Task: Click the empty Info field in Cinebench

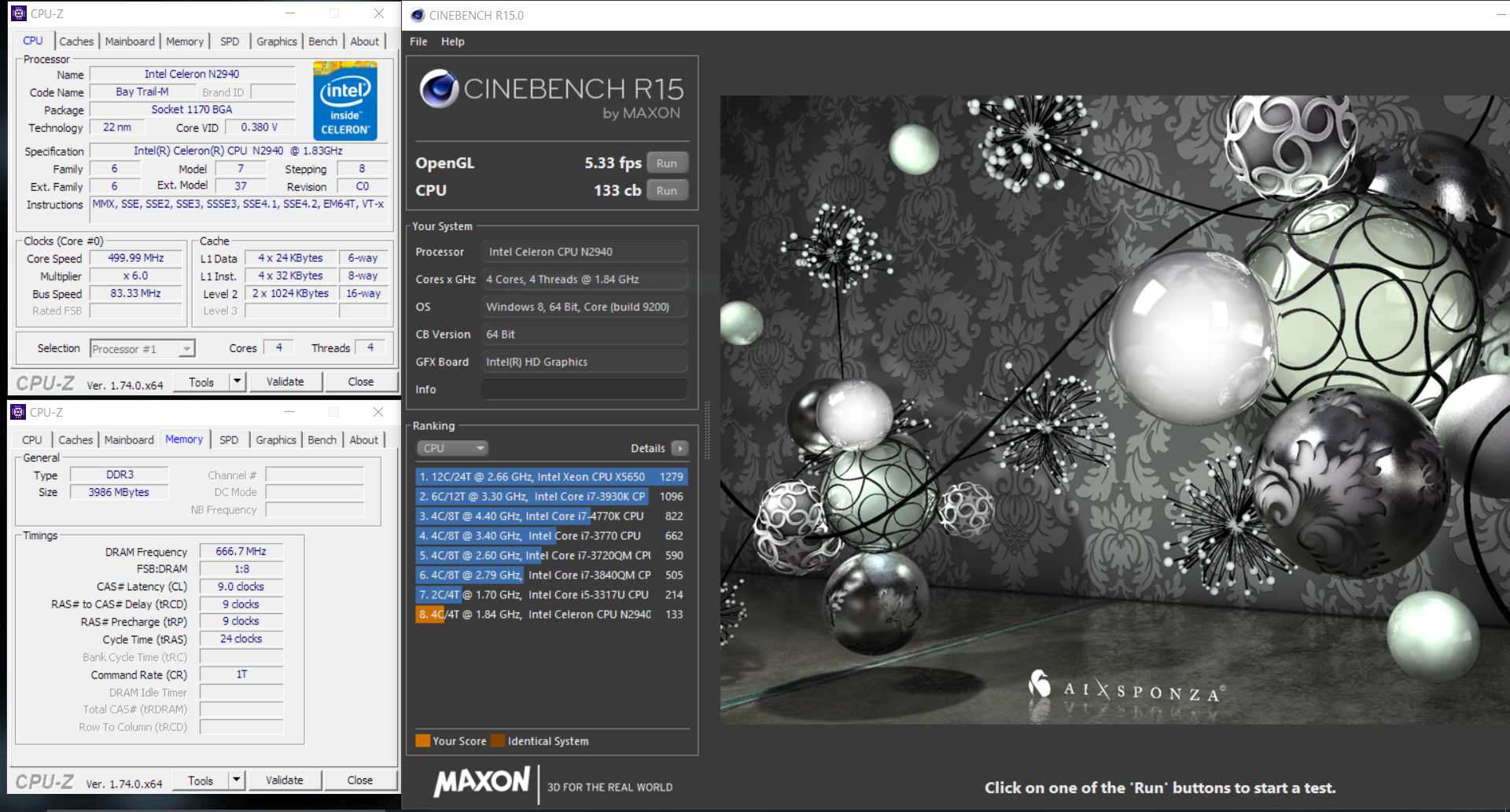Action: pyautogui.click(x=584, y=389)
